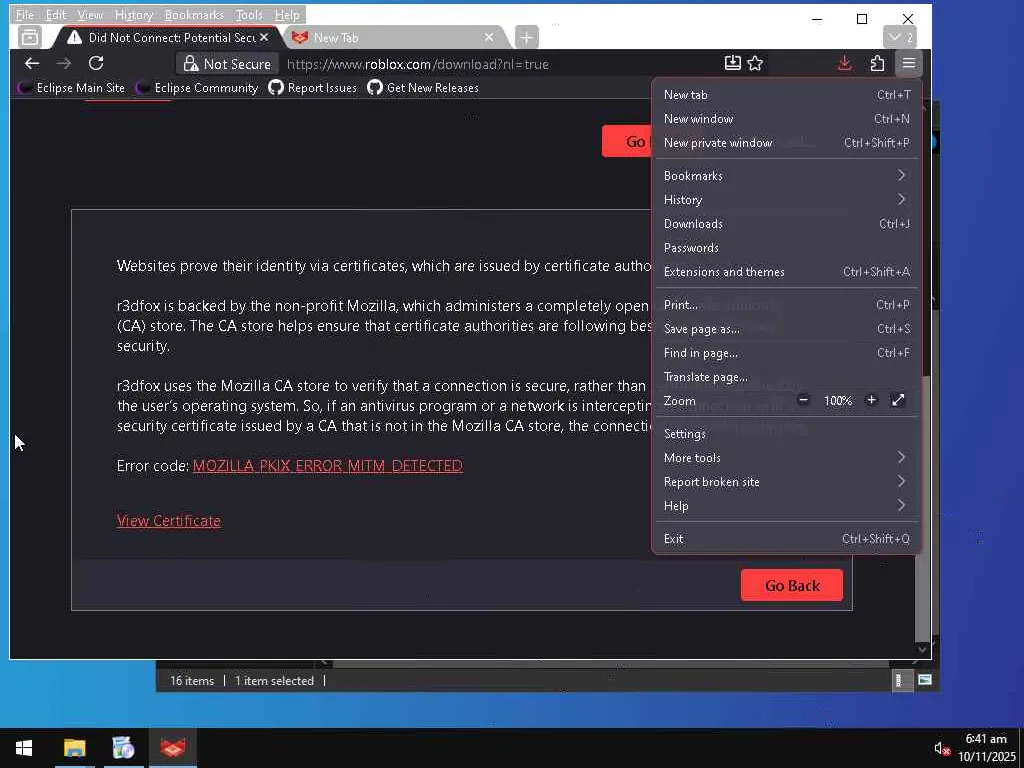Choose Save page as...

tap(786, 329)
